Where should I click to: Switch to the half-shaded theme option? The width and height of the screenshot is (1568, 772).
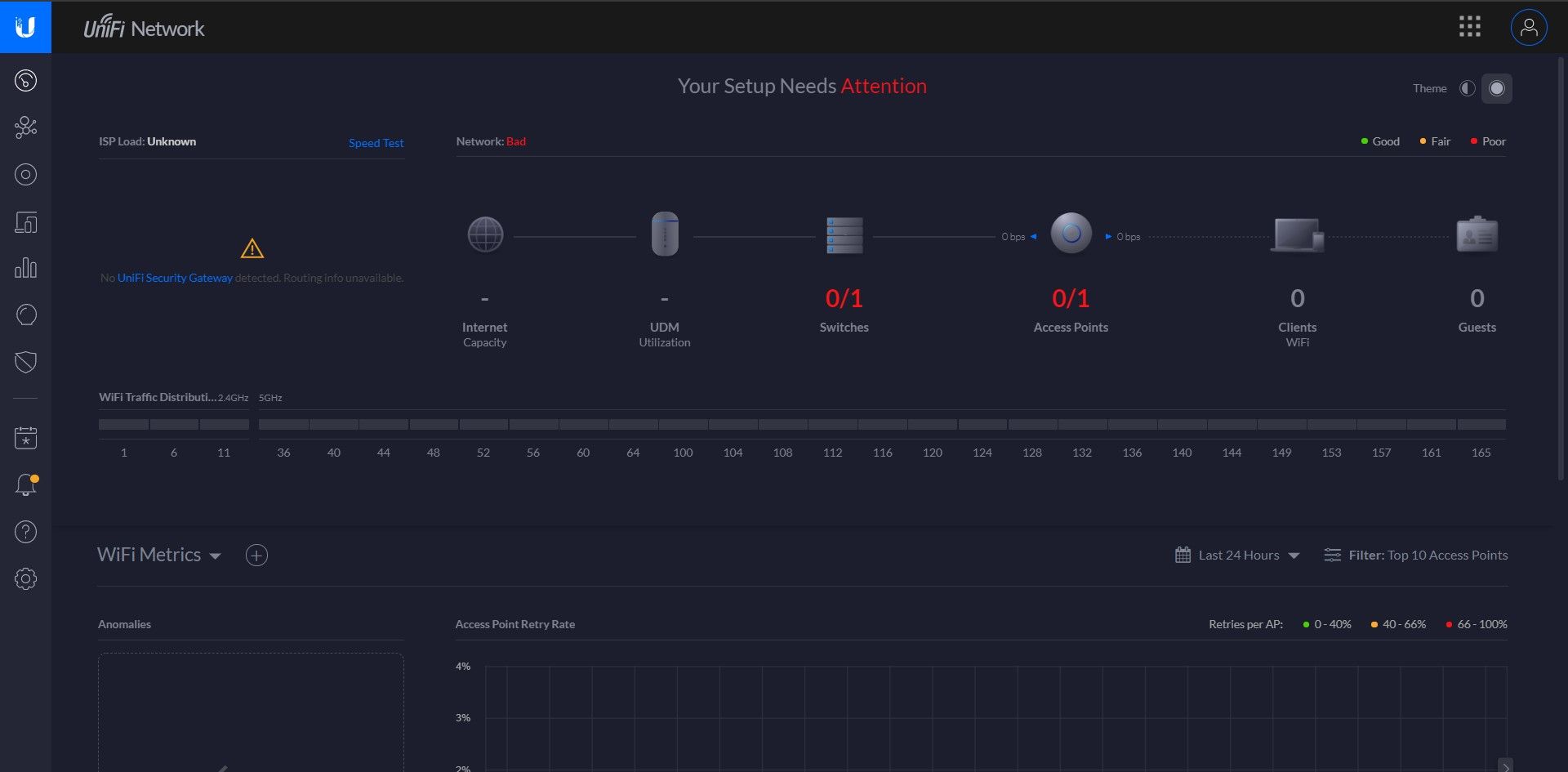[x=1468, y=88]
